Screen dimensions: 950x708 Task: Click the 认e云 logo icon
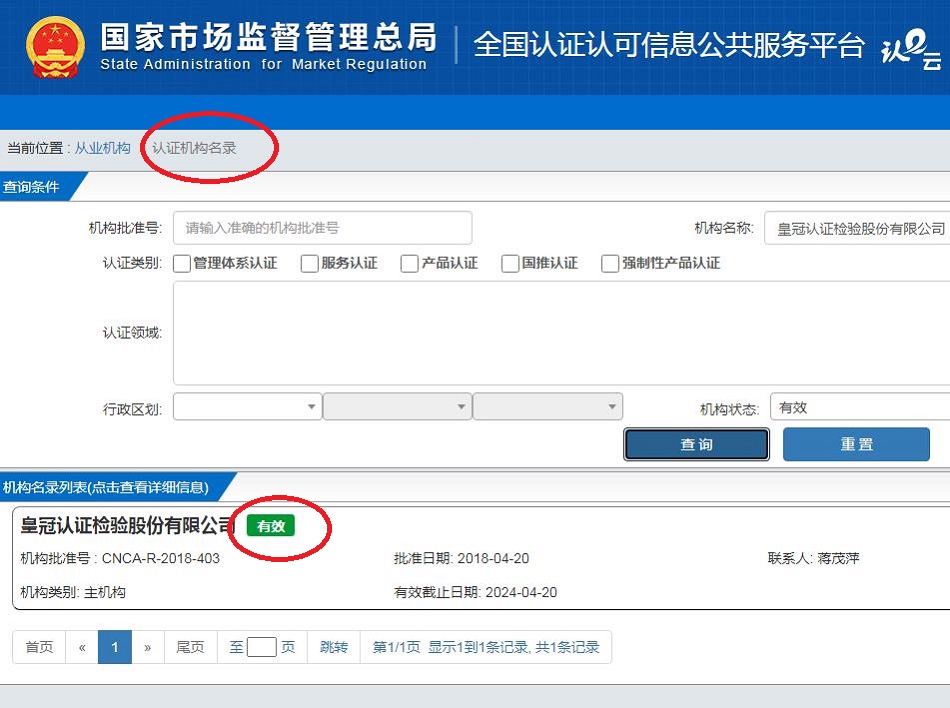[x=910, y=50]
